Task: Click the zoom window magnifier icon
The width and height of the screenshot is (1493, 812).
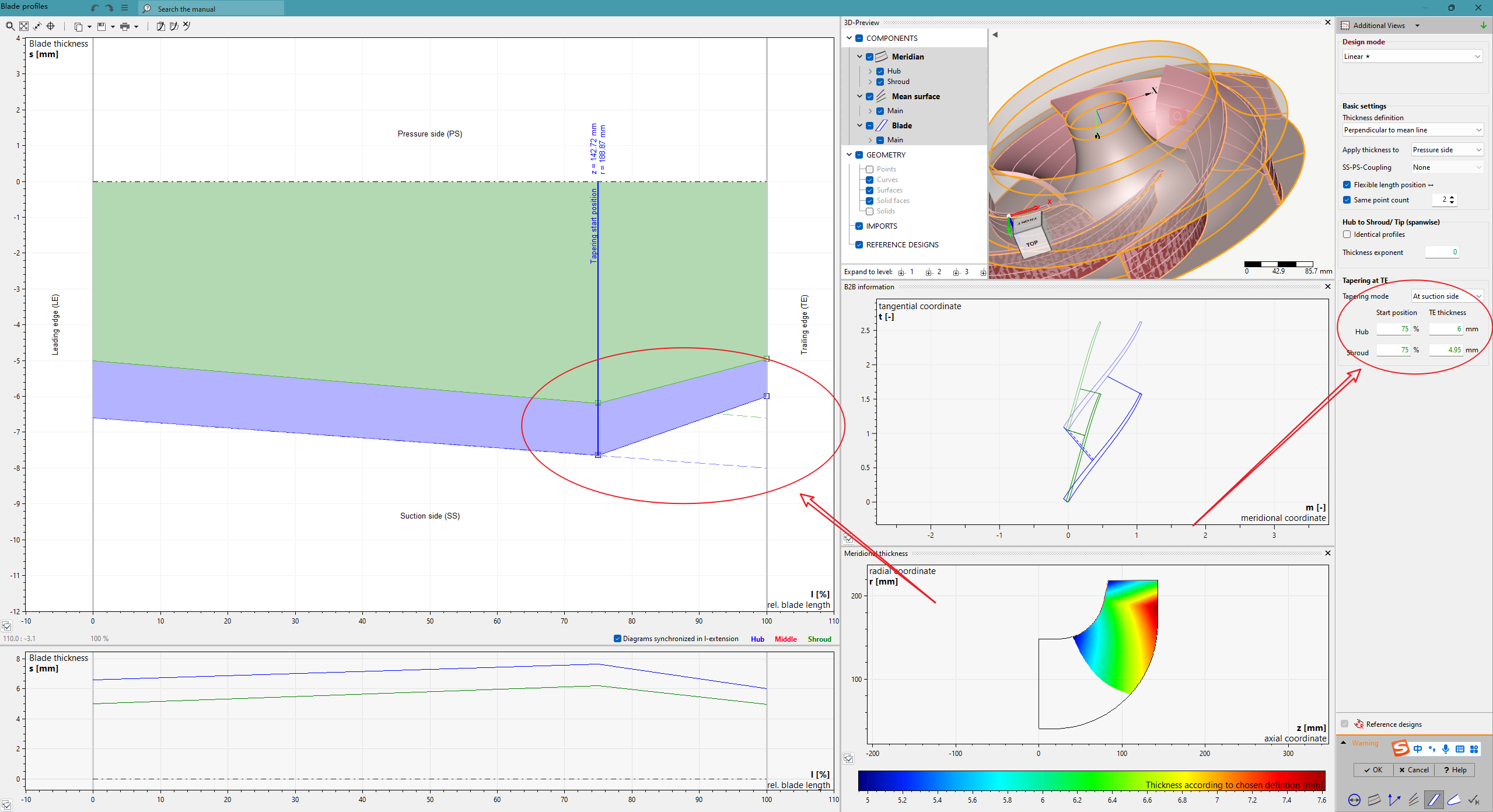Action: pos(10,26)
